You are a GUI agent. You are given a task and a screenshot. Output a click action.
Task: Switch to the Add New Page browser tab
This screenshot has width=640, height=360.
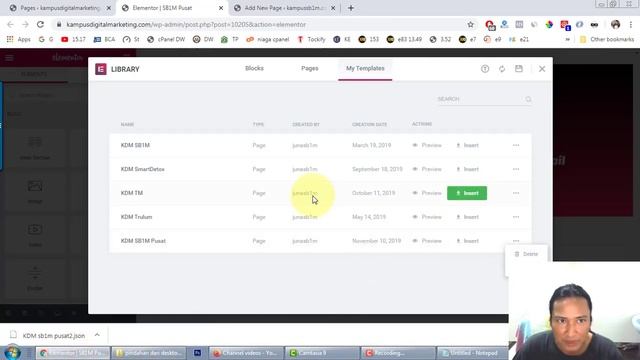coord(284,8)
